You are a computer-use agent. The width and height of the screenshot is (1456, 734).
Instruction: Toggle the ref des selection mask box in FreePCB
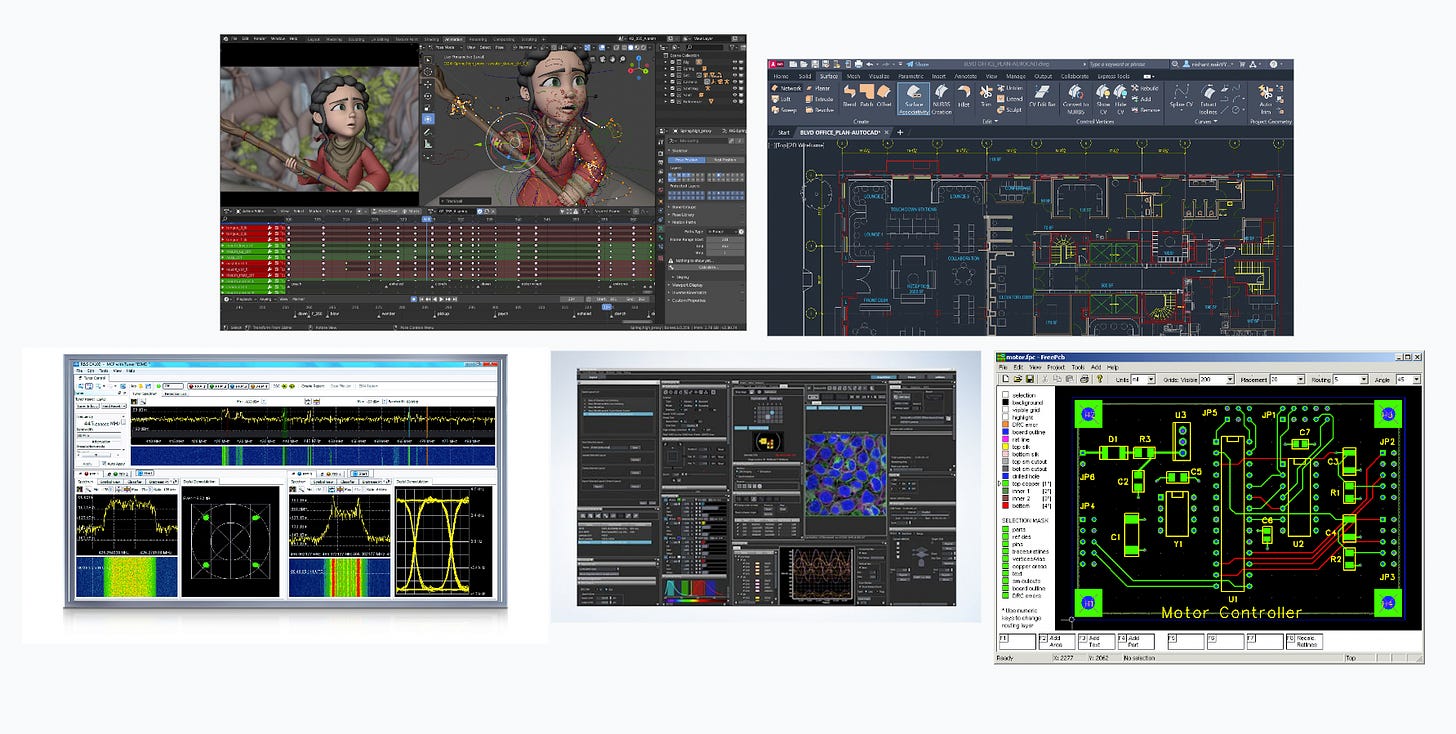coord(1007,538)
